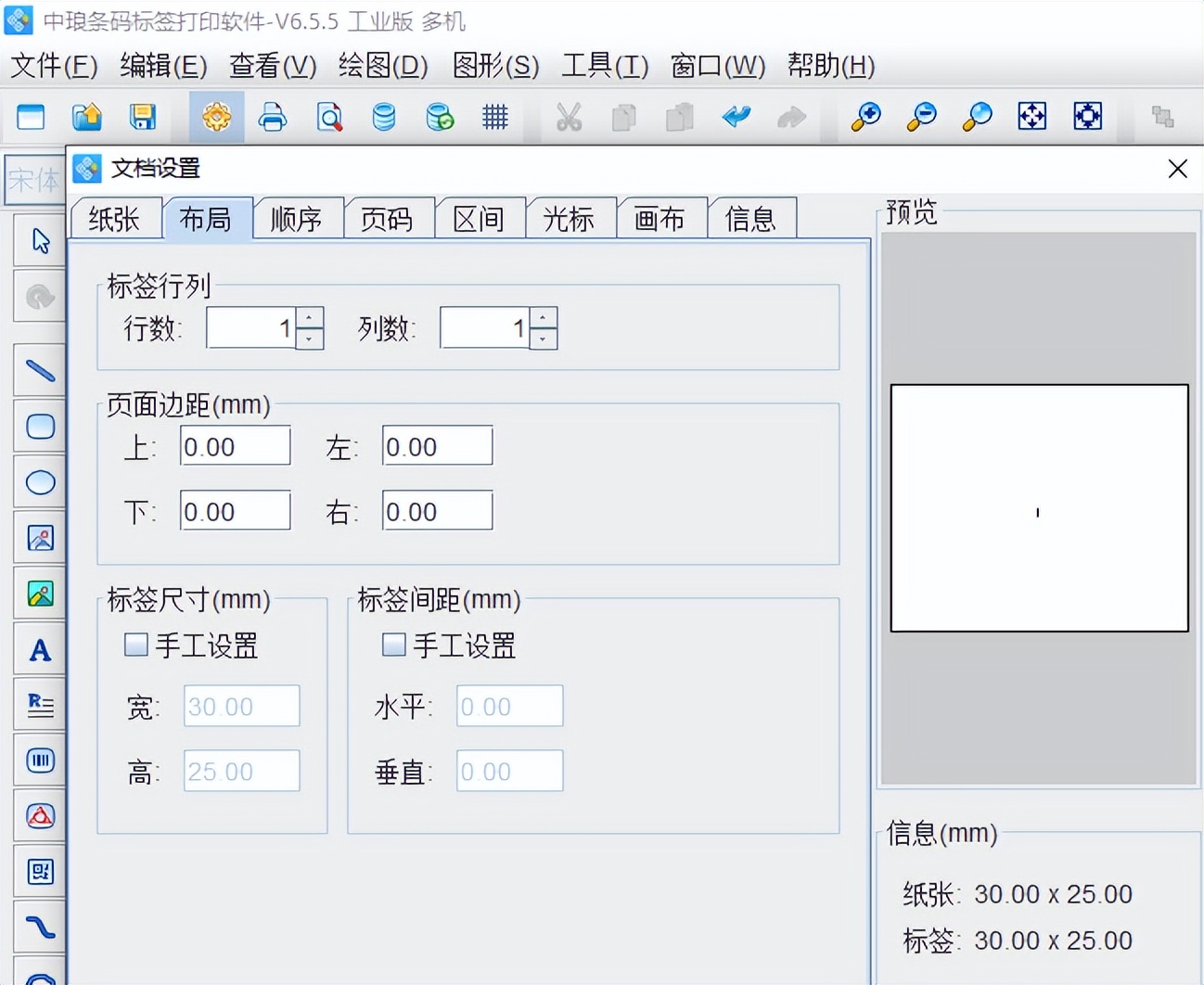Switch to the 纸张 tab

click(x=115, y=218)
